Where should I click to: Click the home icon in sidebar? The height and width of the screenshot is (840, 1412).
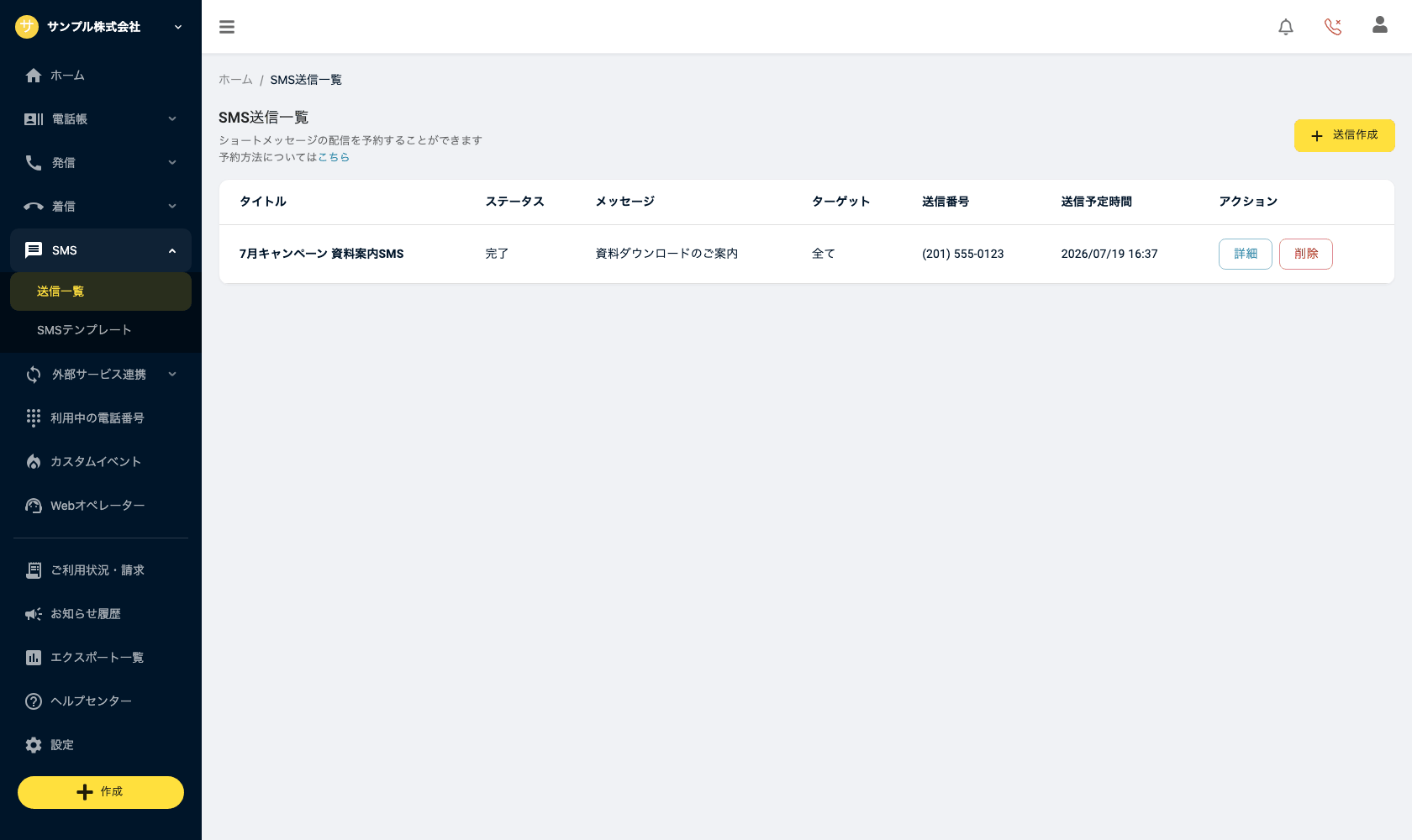pyautogui.click(x=34, y=76)
